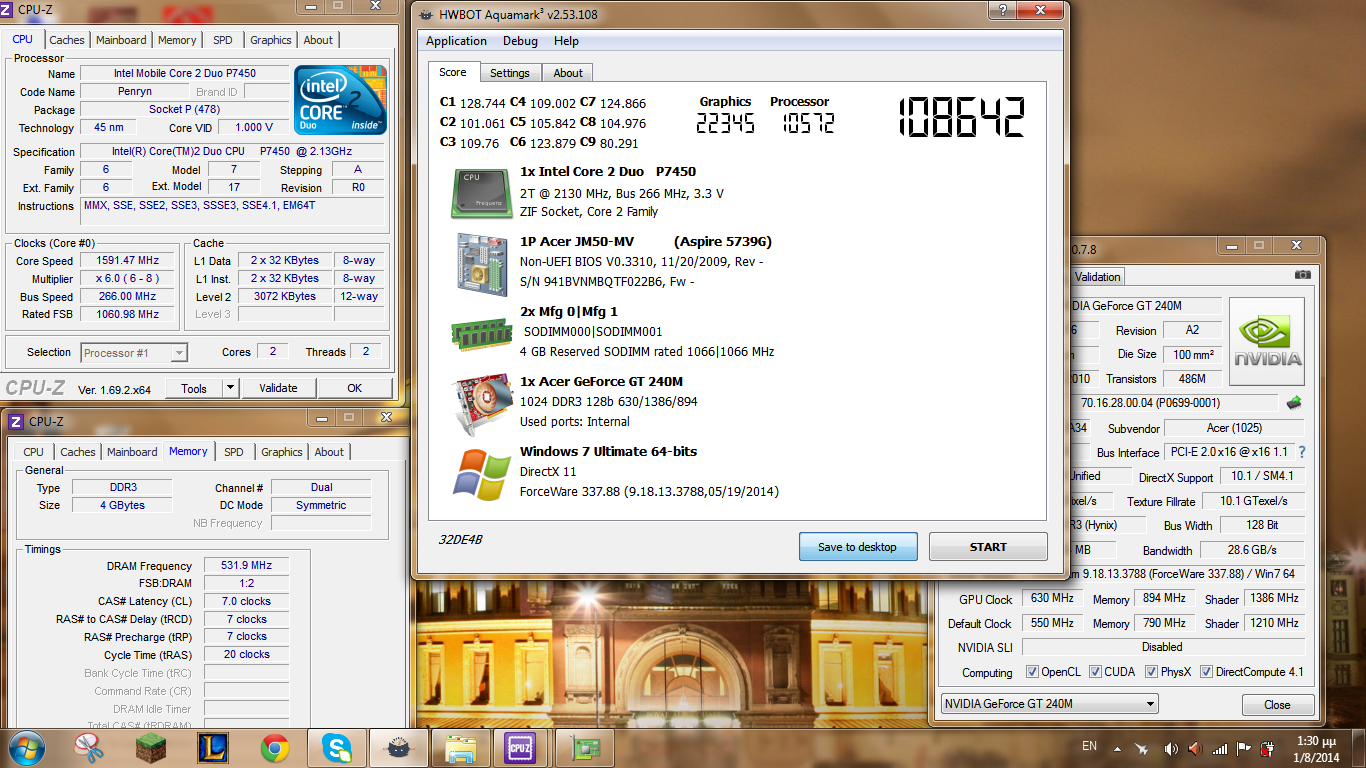Click the 32DE4B code text in Aquamark
The width and height of the screenshot is (1366, 768).
460,540
